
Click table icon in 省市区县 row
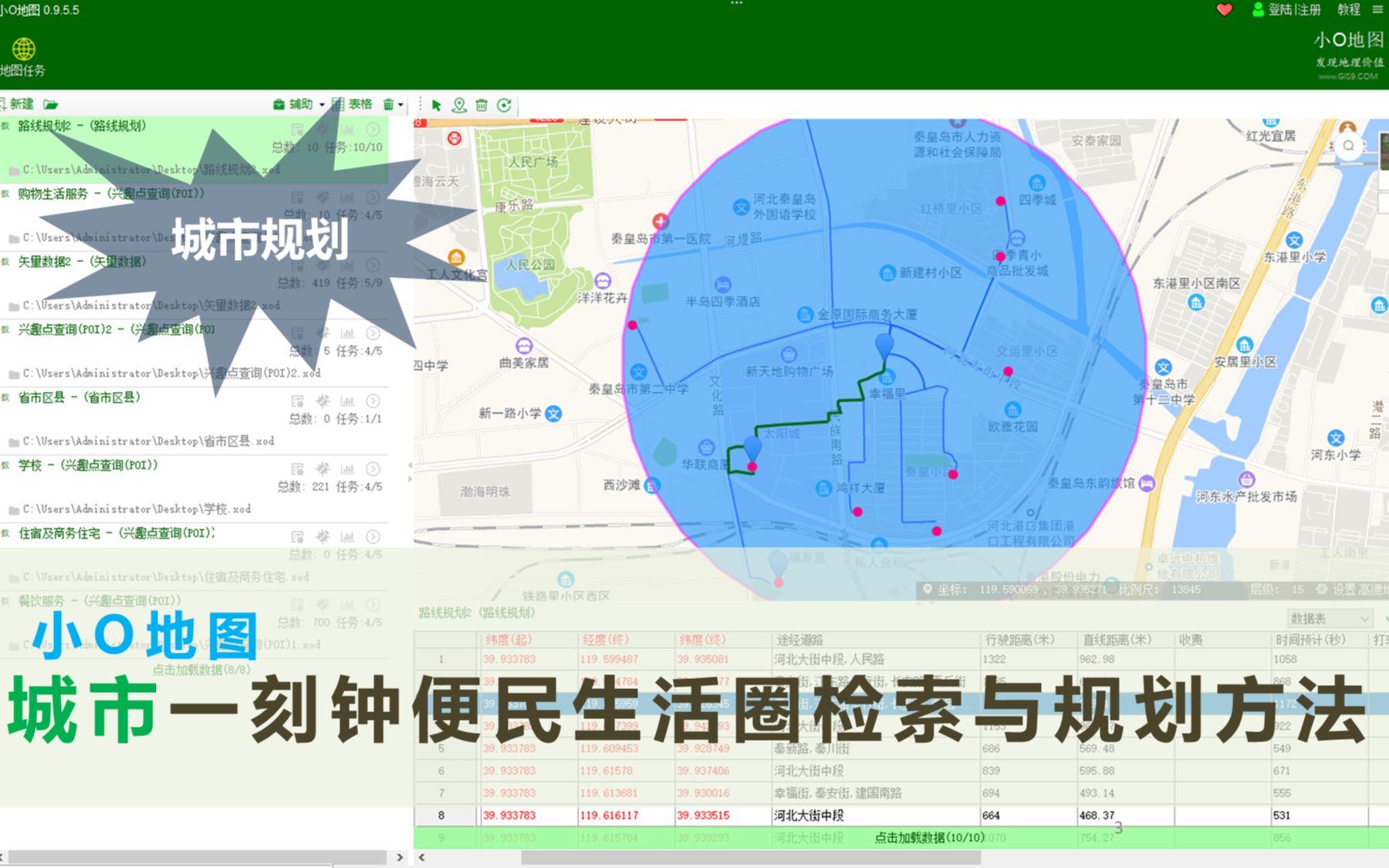[x=297, y=401]
